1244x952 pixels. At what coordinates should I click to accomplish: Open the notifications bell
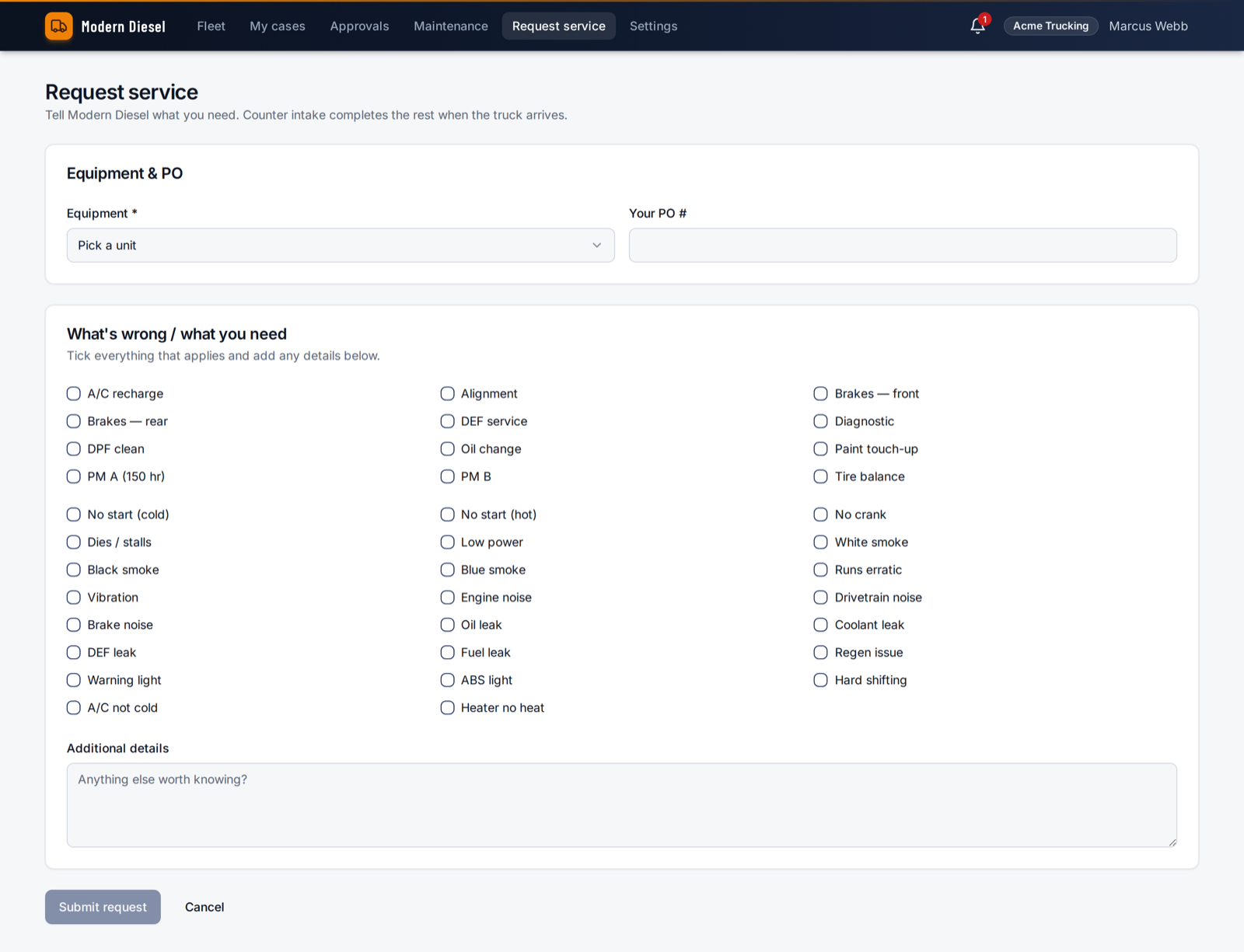coord(978,26)
